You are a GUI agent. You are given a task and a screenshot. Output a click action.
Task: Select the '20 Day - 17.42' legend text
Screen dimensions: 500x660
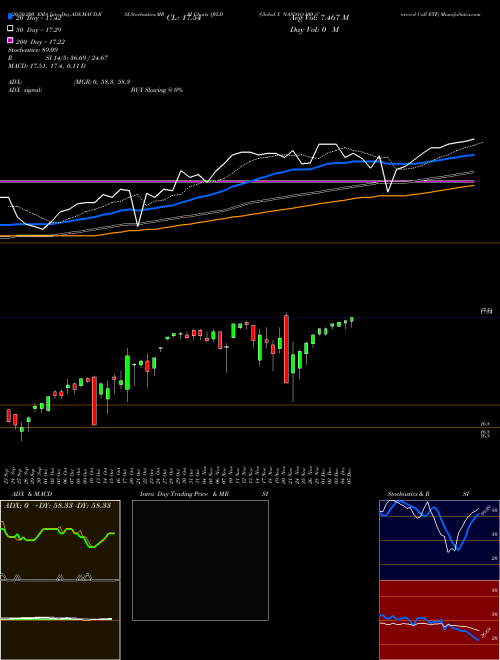39,18
